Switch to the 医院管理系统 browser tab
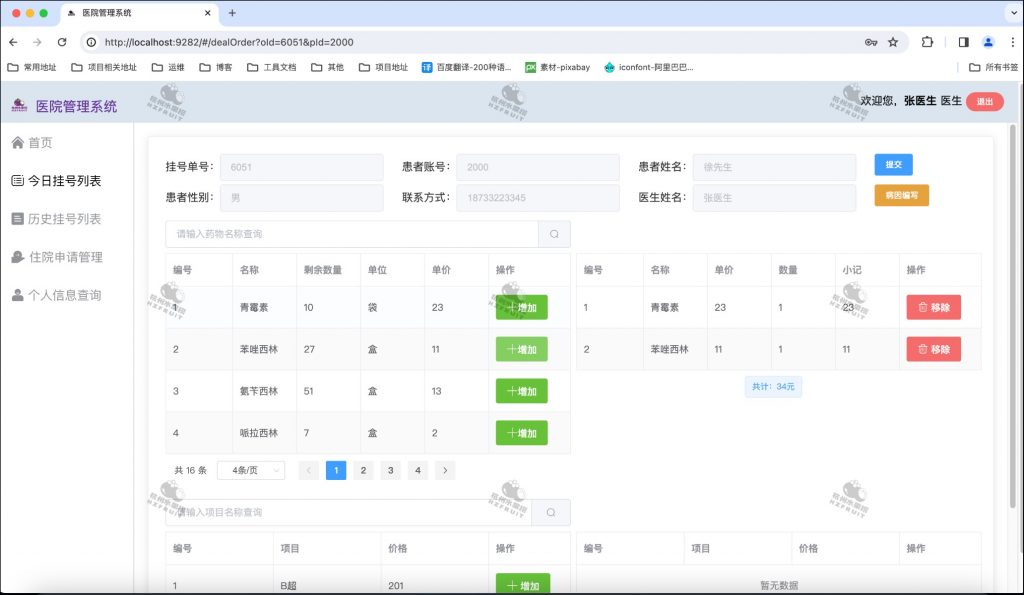The image size is (1024, 595). [130, 14]
